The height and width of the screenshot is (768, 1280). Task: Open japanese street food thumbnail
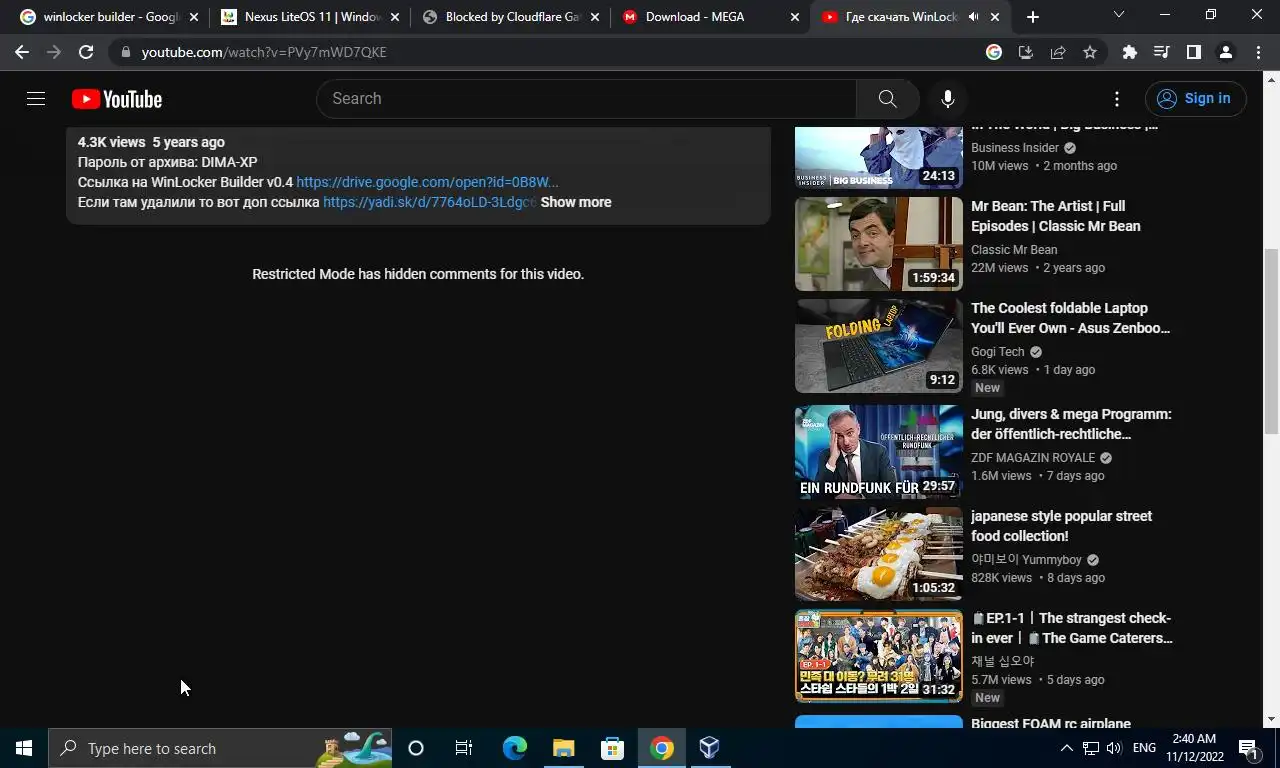click(879, 554)
